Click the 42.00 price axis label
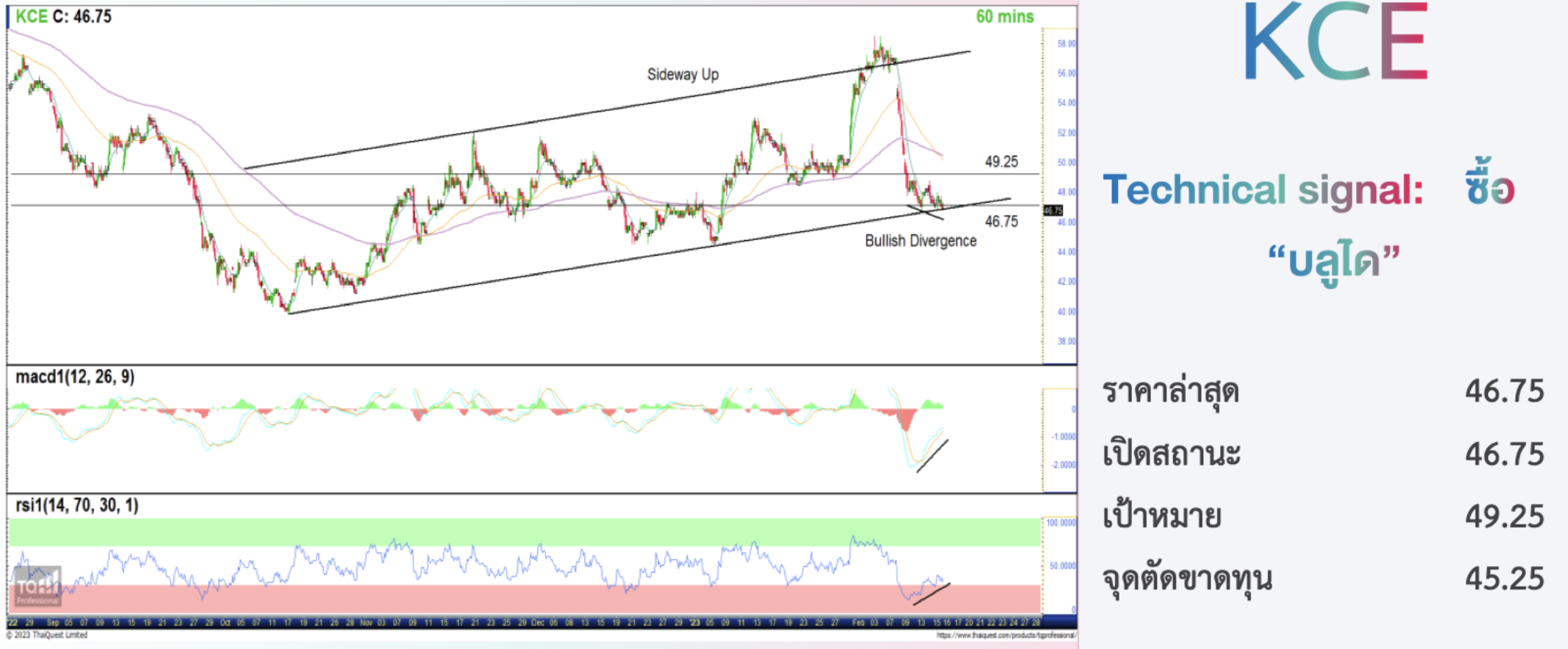The width and height of the screenshot is (1568, 649). coord(1067,282)
